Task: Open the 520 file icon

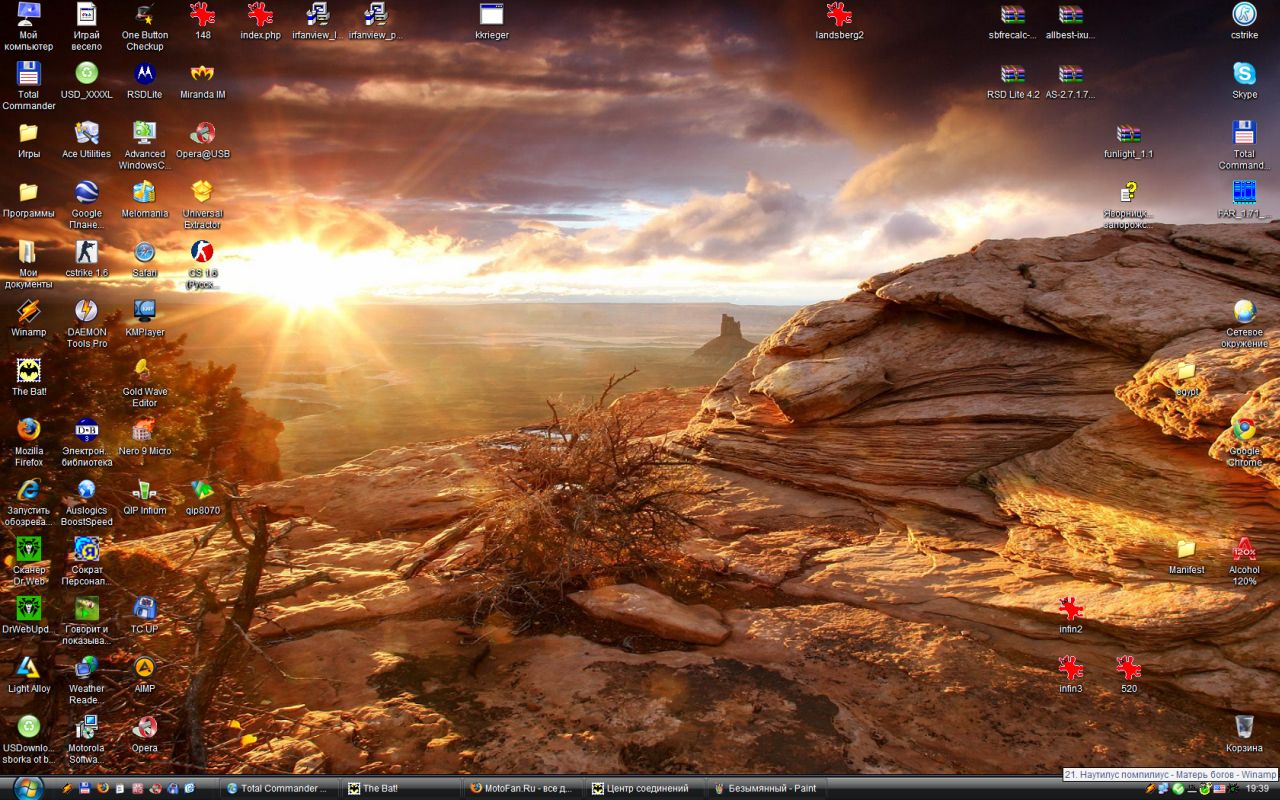Action: 1129,675
